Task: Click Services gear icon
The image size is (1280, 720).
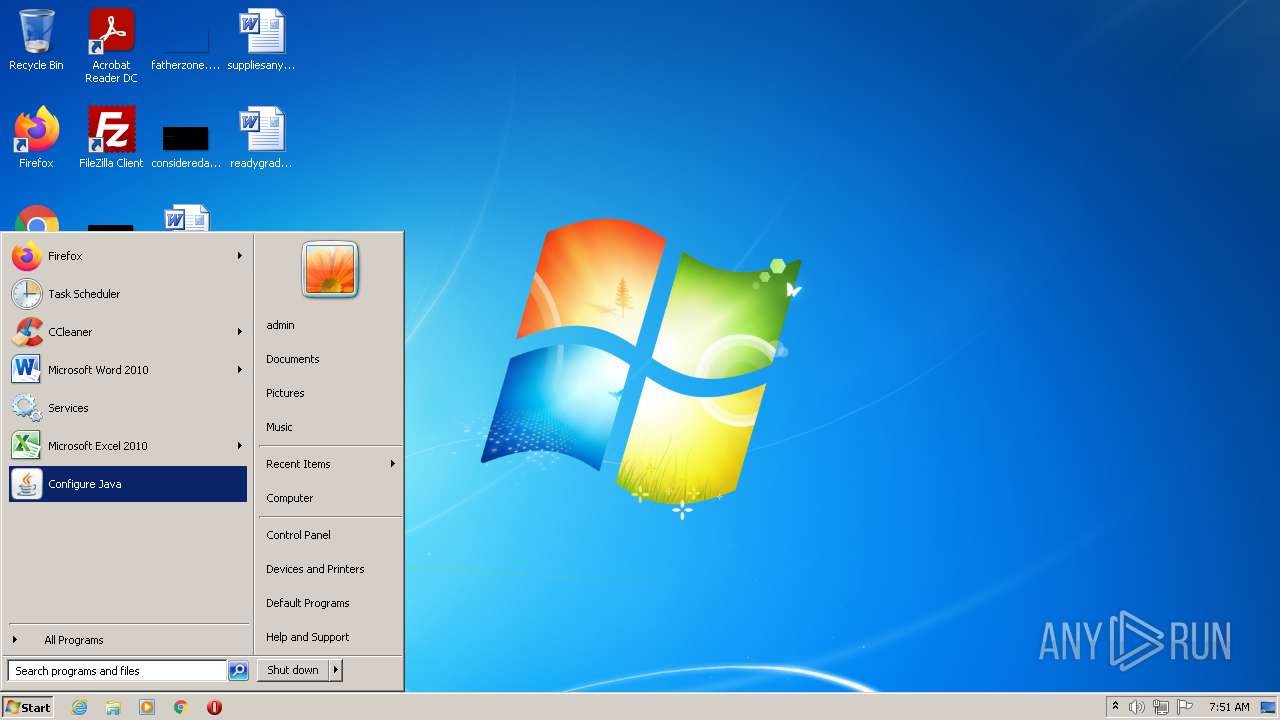Action: (x=27, y=408)
